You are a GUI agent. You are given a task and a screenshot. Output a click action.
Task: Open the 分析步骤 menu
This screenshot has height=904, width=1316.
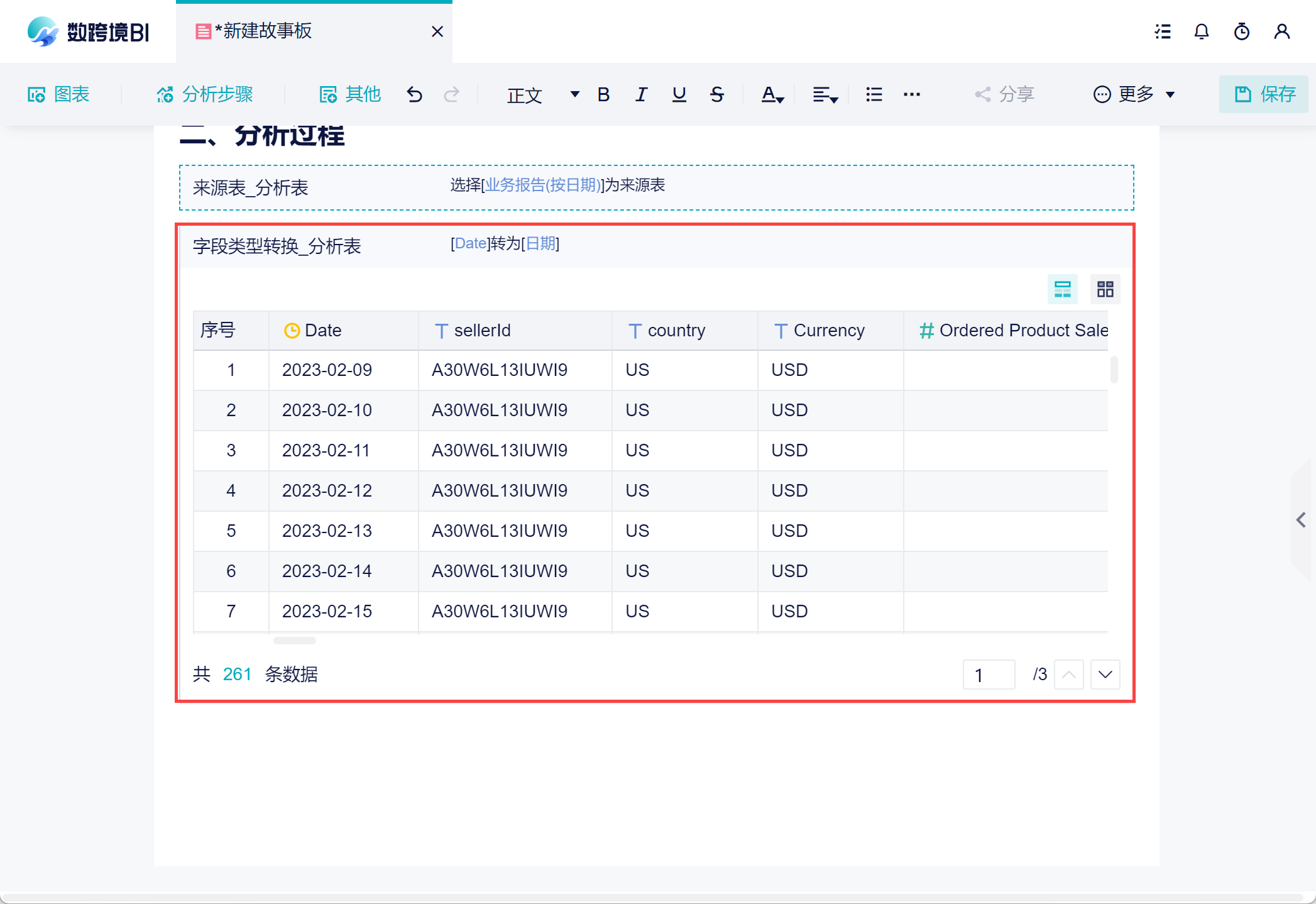pyautogui.click(x=204, y=94)
